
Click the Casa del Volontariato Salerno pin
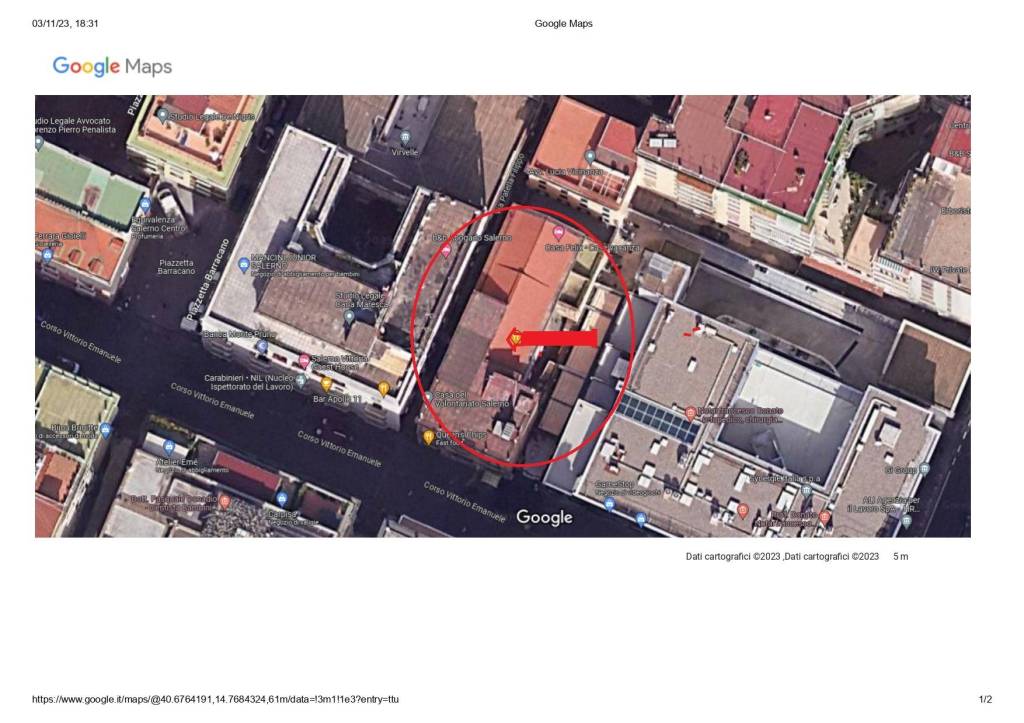point(428,396)
